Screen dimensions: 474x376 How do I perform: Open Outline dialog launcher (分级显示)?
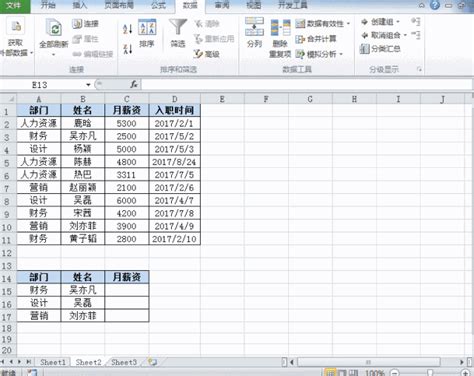point(419,69)
